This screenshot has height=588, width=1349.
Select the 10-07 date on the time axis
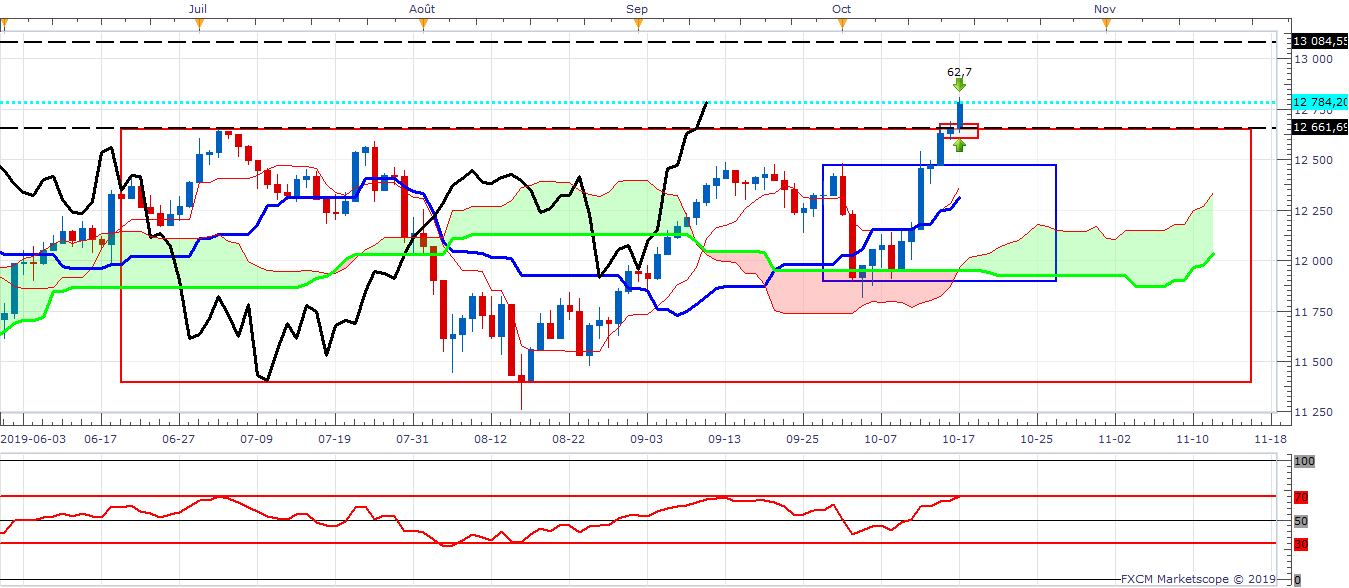coord(880,438)
